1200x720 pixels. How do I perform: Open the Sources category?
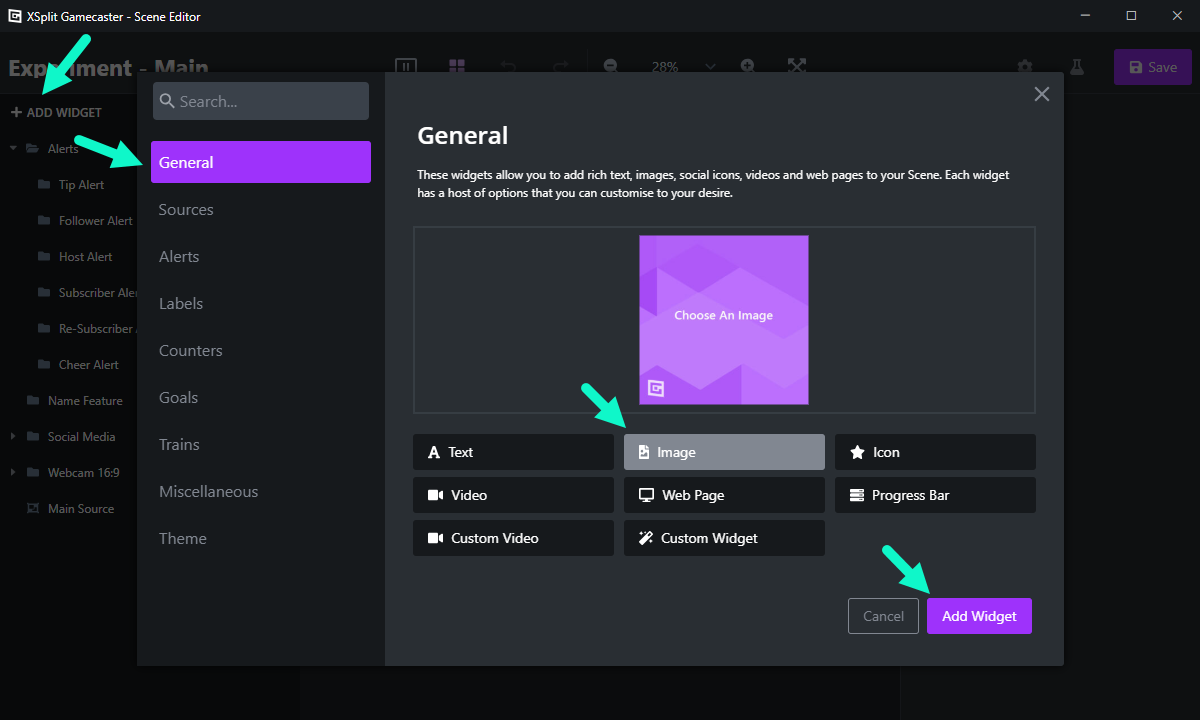[x=186, y=210]
